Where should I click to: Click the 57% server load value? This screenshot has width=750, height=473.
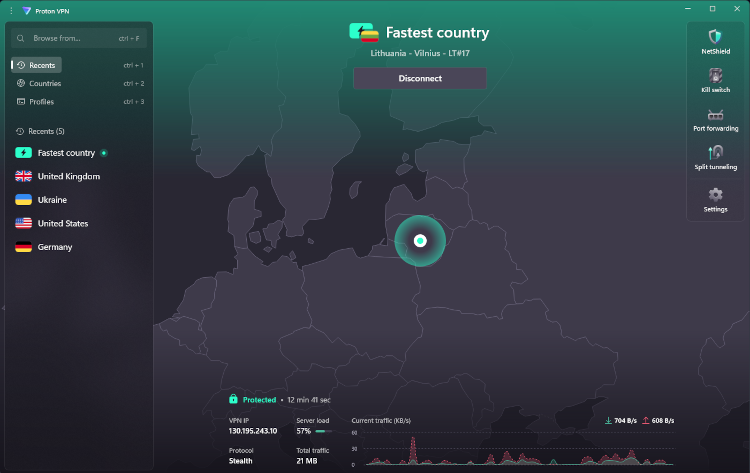[303, 431]
